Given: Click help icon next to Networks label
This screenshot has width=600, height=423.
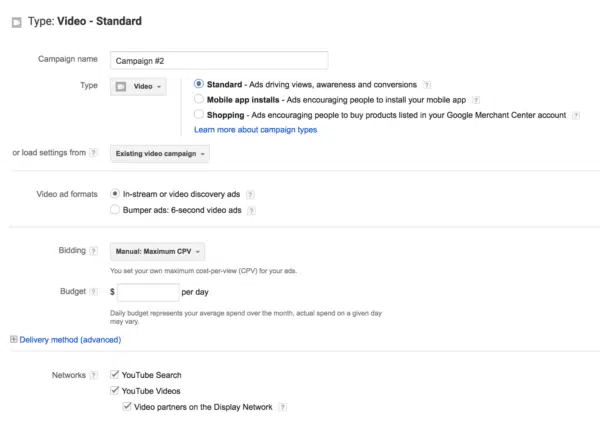Looking at the screenshot, I should [x=93, y=375].
